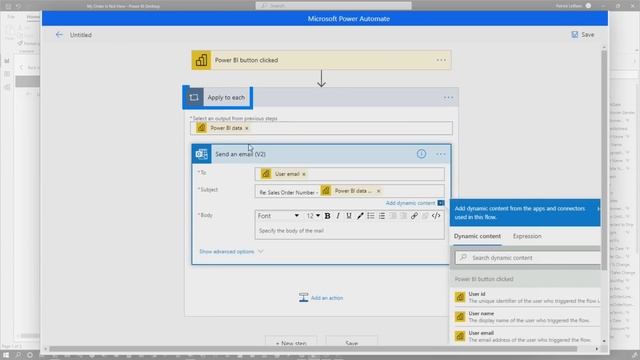The width and height of the screenshot is (640, 360).
Task: Open the Font dropdown in the body toolbar
Action: [278, 216]
